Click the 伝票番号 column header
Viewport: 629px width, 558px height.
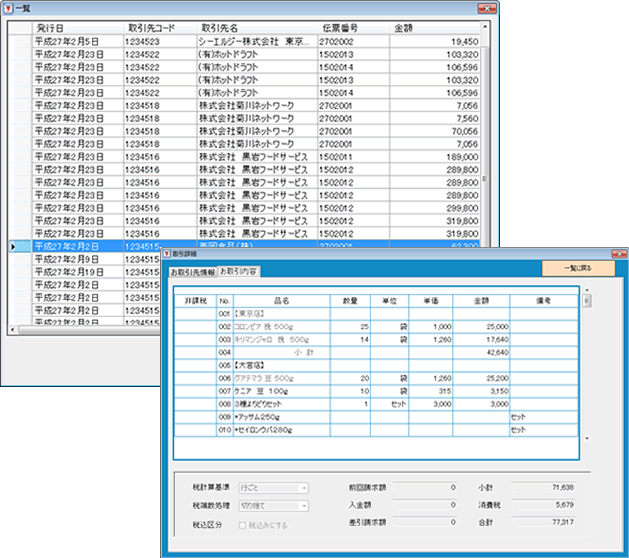(353, 28)
